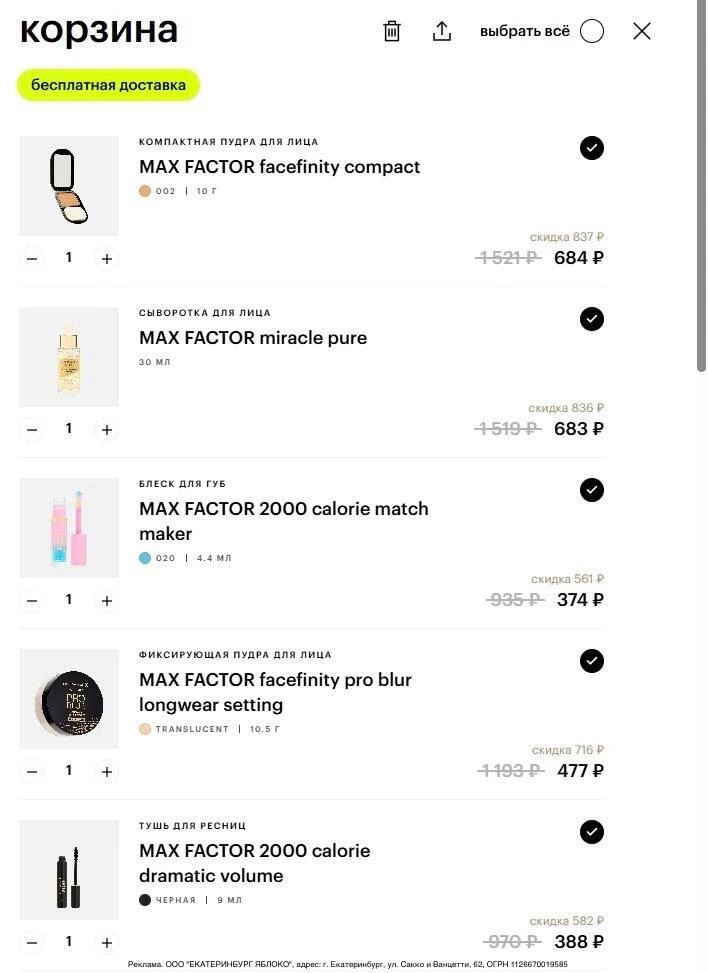Increase quantity of dramatic volume mascara
This screenshot has width=708, height=973.
(x=107, y=943)
